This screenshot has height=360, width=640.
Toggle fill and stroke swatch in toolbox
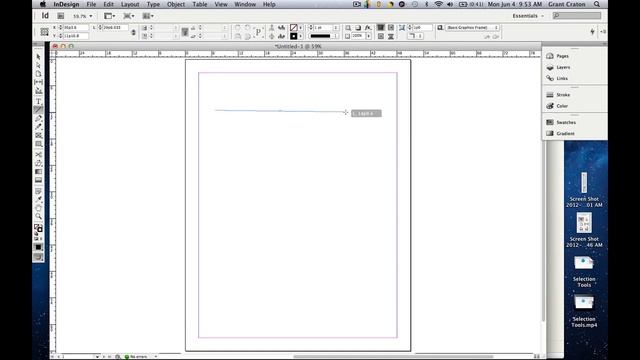point(38,229)
